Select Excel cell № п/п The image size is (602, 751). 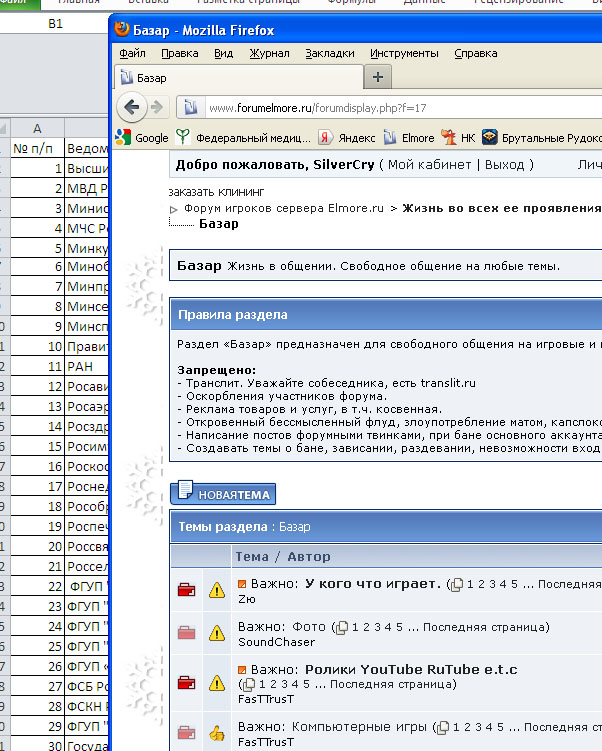coord(37,148)
